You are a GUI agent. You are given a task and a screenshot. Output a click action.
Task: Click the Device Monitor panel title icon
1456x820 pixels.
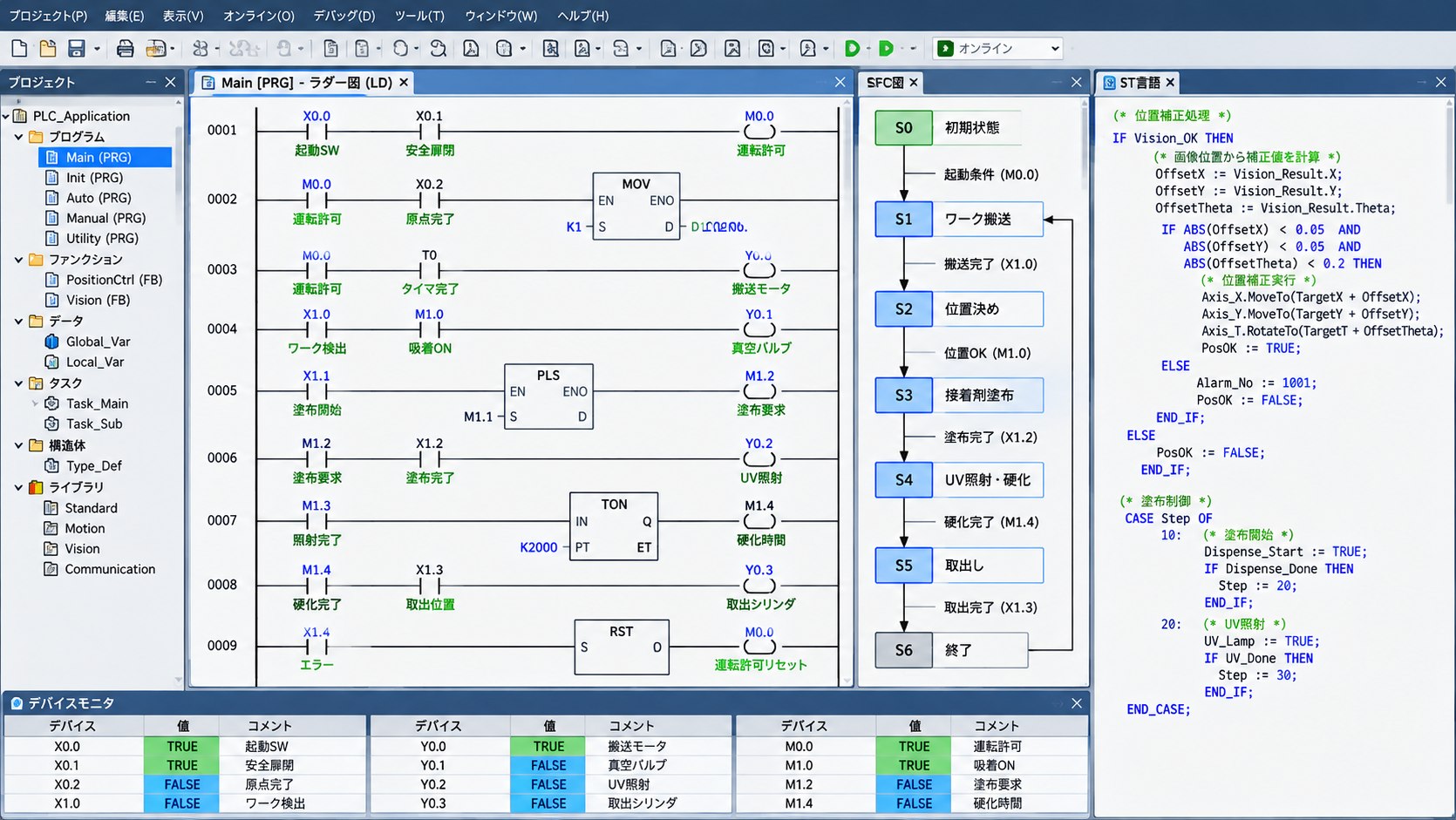tap(17, 703)
